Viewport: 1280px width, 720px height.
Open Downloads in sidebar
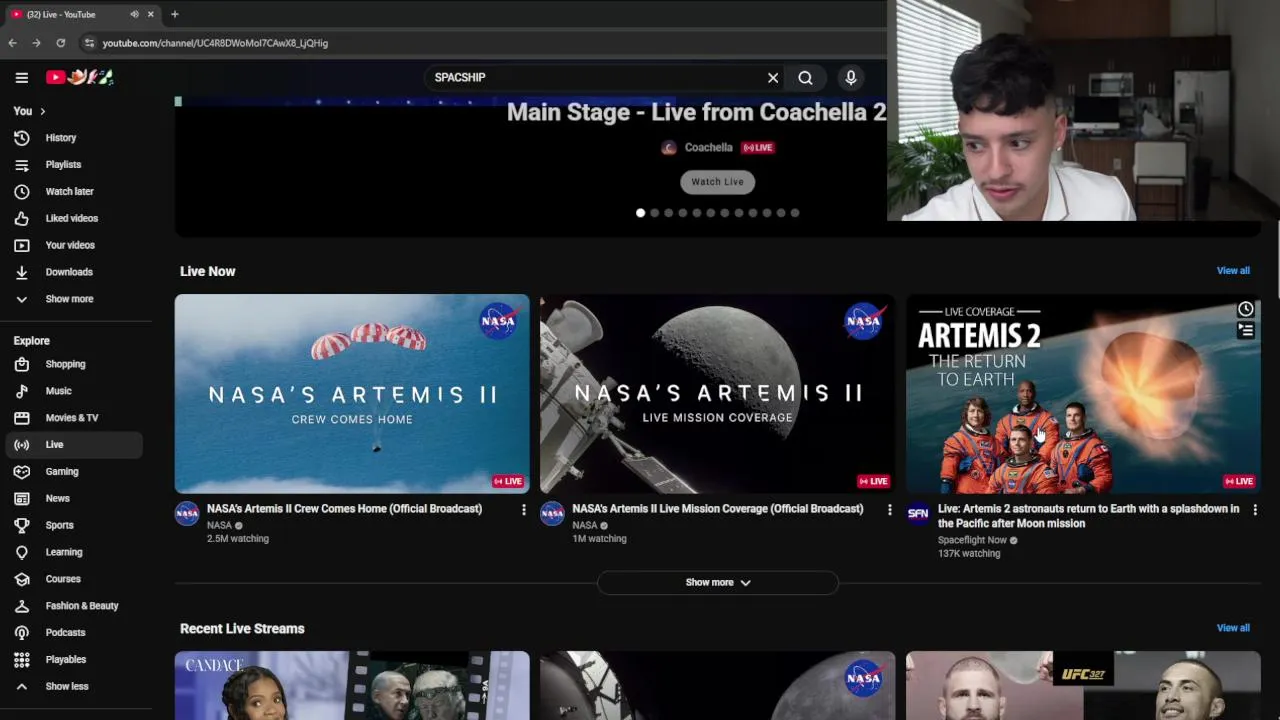[73, 272]
